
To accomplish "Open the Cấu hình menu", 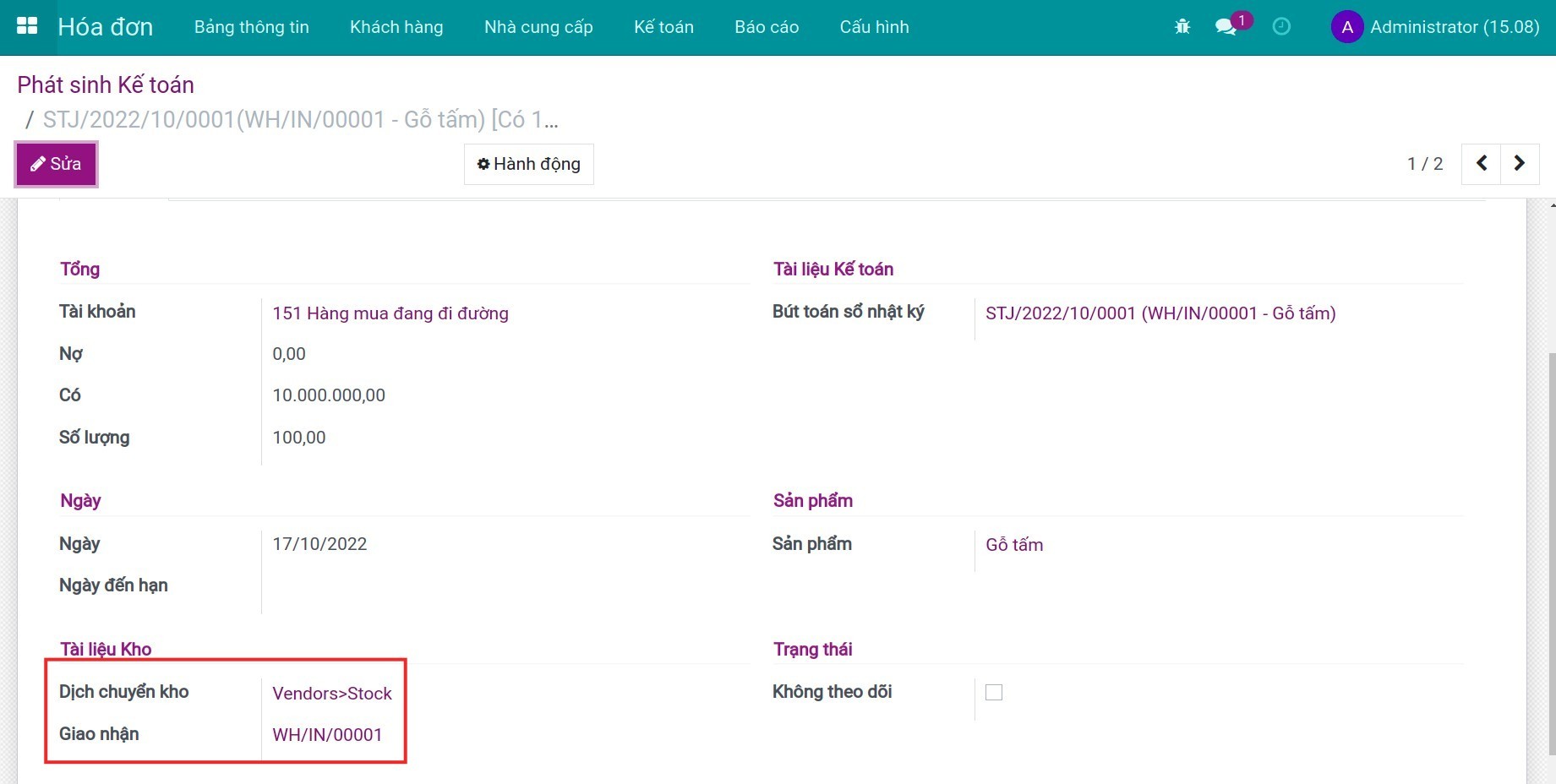I will pyautogui.click(x=874, y=27).
